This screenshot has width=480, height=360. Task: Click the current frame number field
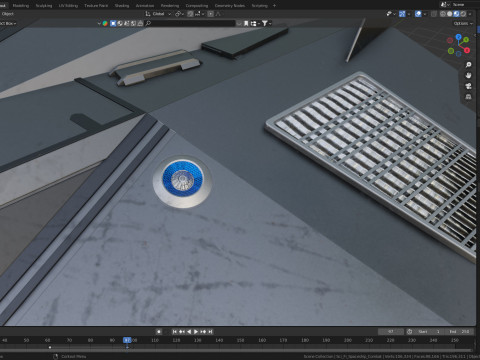pyautogui.click(x=391, y=332)
